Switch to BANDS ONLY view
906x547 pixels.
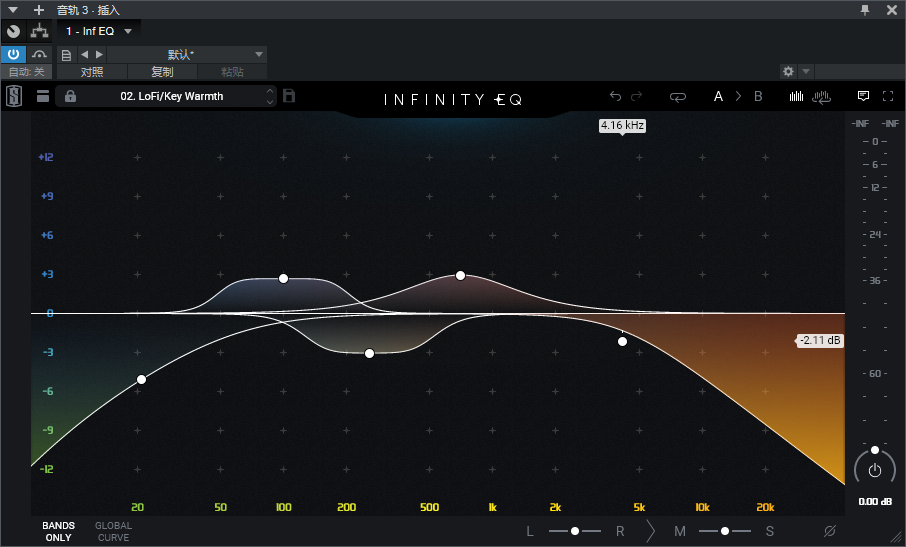click(x=58, y=531)
